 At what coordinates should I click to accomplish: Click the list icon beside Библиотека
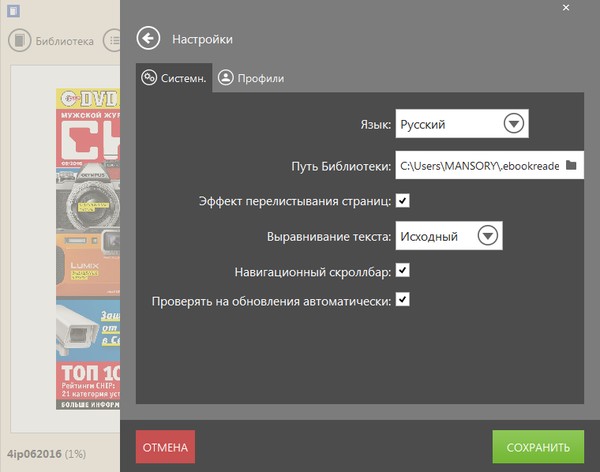click(x=114, y=41)
